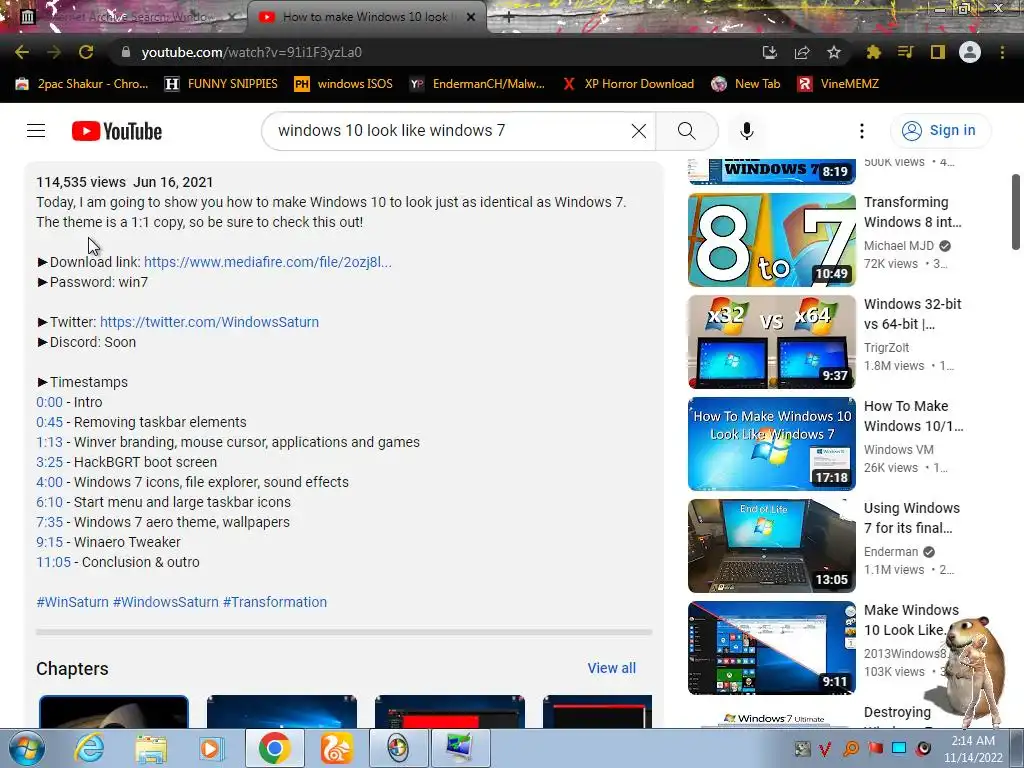Screen dimensions: 1024x768
Task: Jump to timestamp 3:25 HackBGRT boot screen
Action: point(50,462)
